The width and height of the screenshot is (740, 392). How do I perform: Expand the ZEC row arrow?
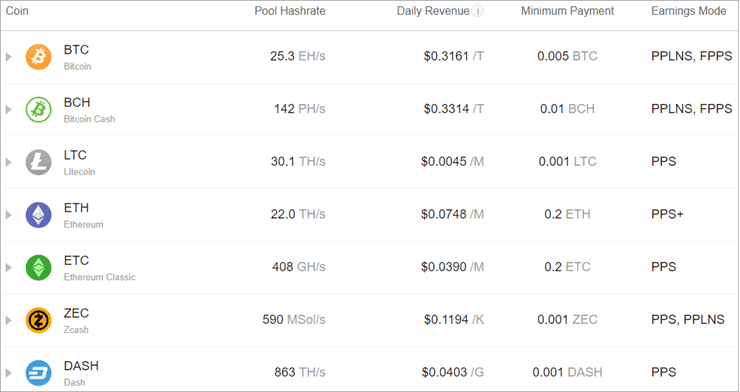click(x=8, y=320)
